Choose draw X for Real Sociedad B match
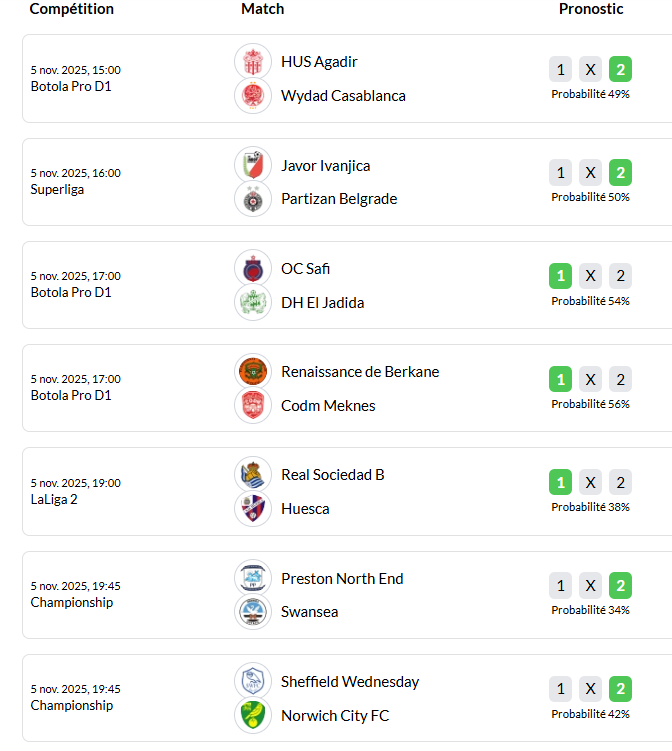This screenshot has height=751, width=672. tap(591, 483)
